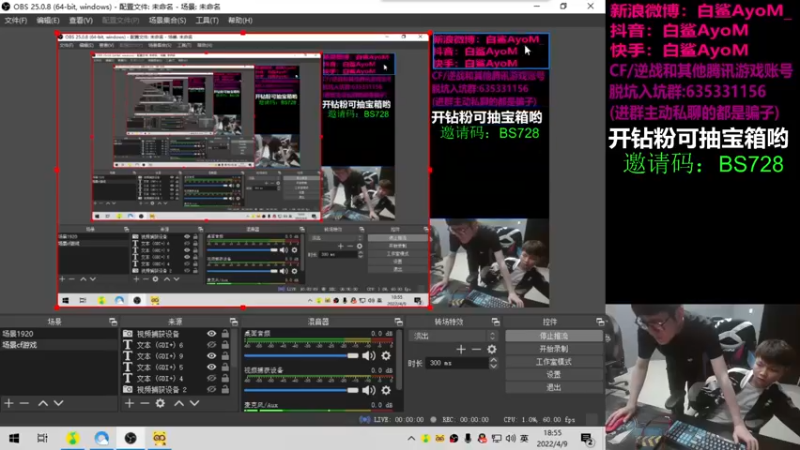Click the 时长 300 ms input field
The height and width of the screenshot is (450, 800).
(x=457, y=363)
